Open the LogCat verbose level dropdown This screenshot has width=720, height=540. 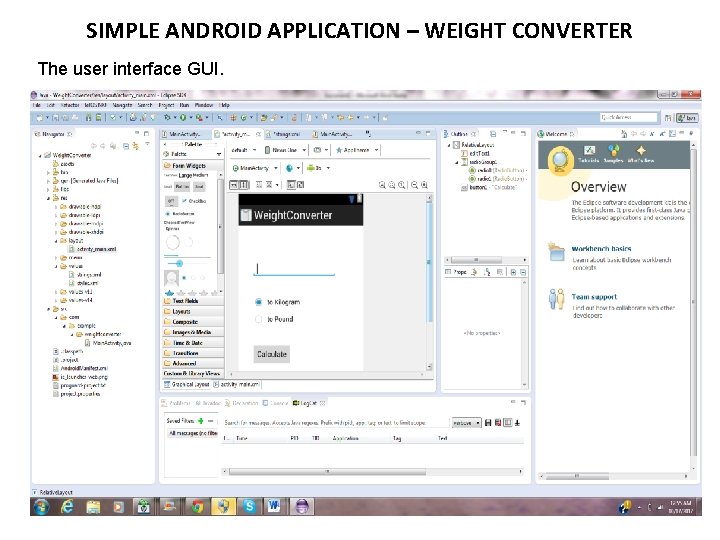[466, 423]
